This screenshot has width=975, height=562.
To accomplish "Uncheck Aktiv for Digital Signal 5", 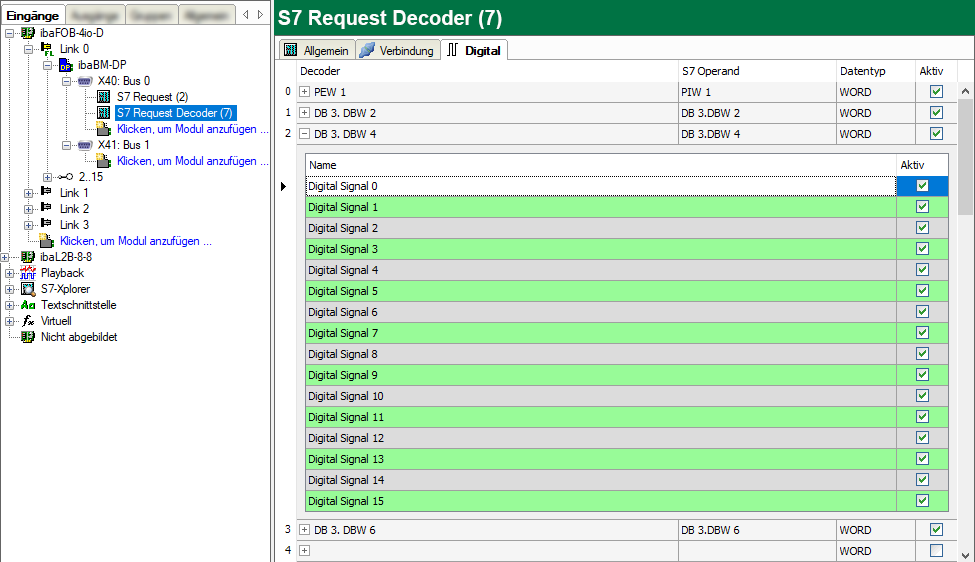I will coord(922,291).
